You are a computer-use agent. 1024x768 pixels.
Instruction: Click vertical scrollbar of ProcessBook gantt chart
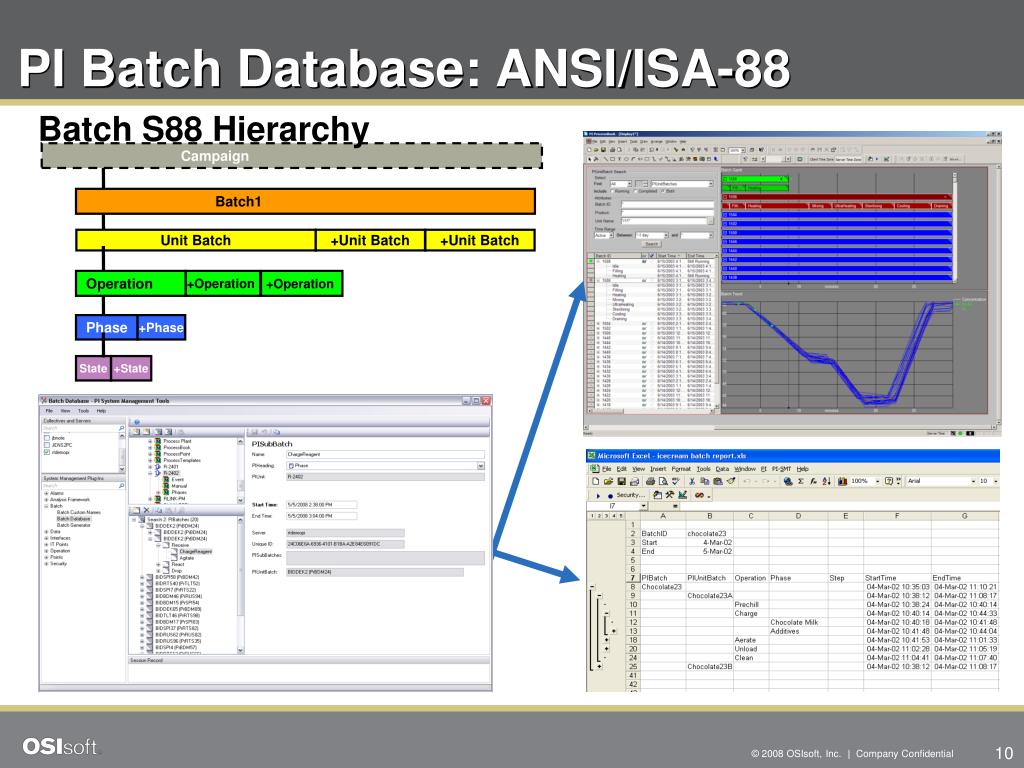tap(954, 227)
